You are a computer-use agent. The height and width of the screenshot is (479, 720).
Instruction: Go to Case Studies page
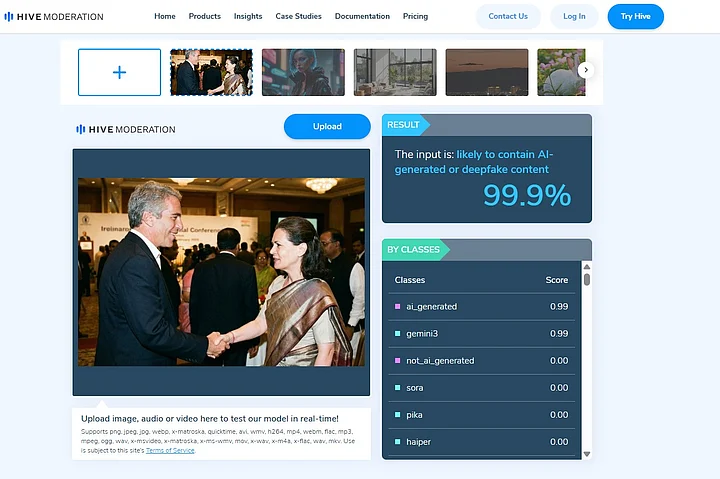pyautogui.click(x=298, y=16)
